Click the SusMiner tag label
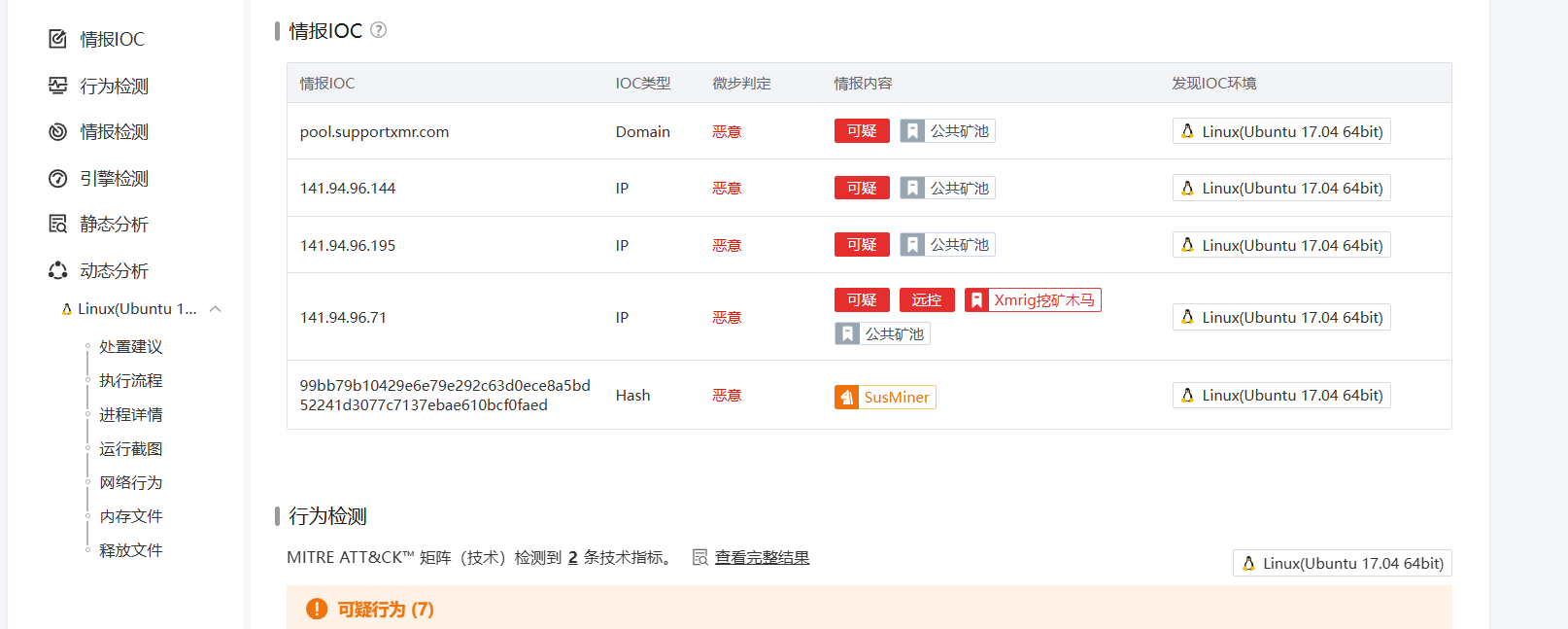The image size is (1568, 629). [897, 397]
